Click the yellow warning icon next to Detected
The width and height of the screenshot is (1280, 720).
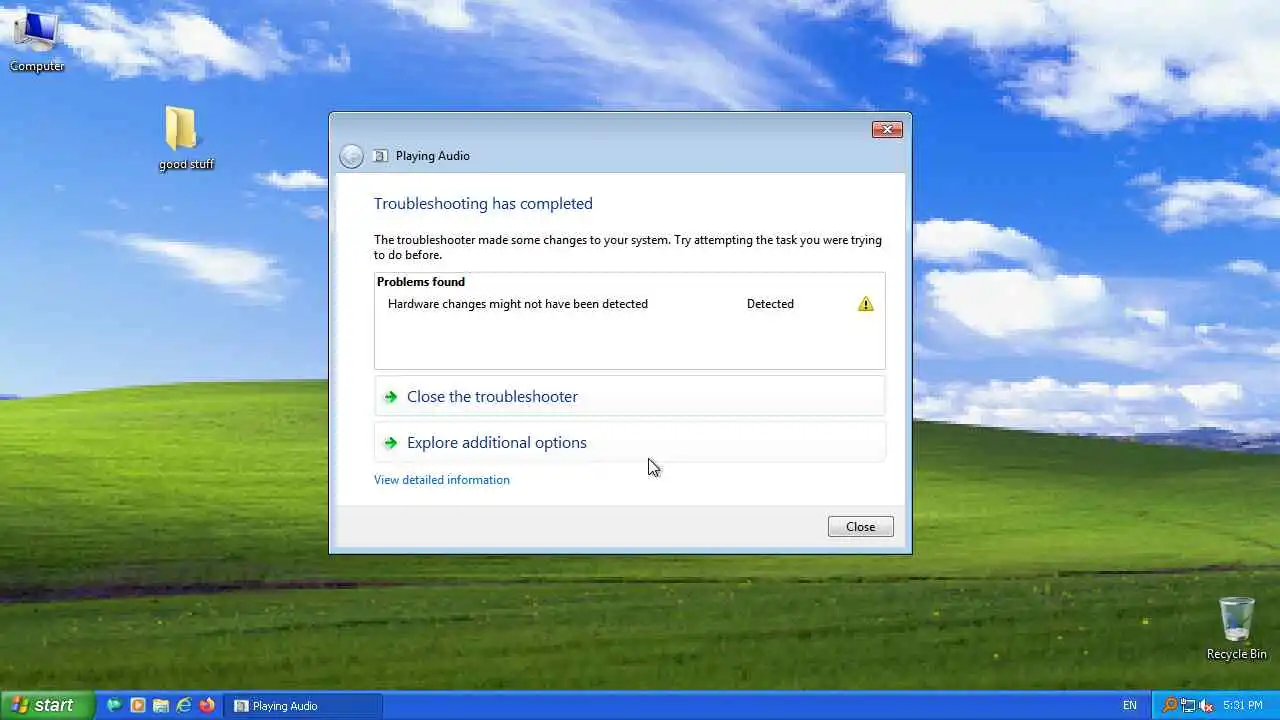coord(866,304)
